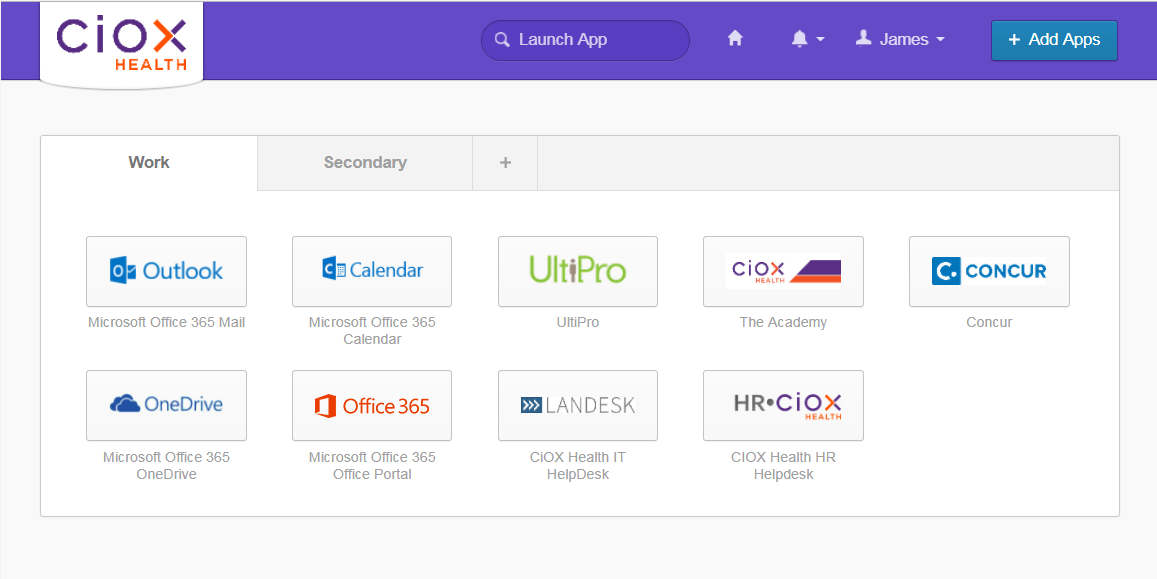Click the Add Apps button
1157x579 pixels.
(1054, 40)
